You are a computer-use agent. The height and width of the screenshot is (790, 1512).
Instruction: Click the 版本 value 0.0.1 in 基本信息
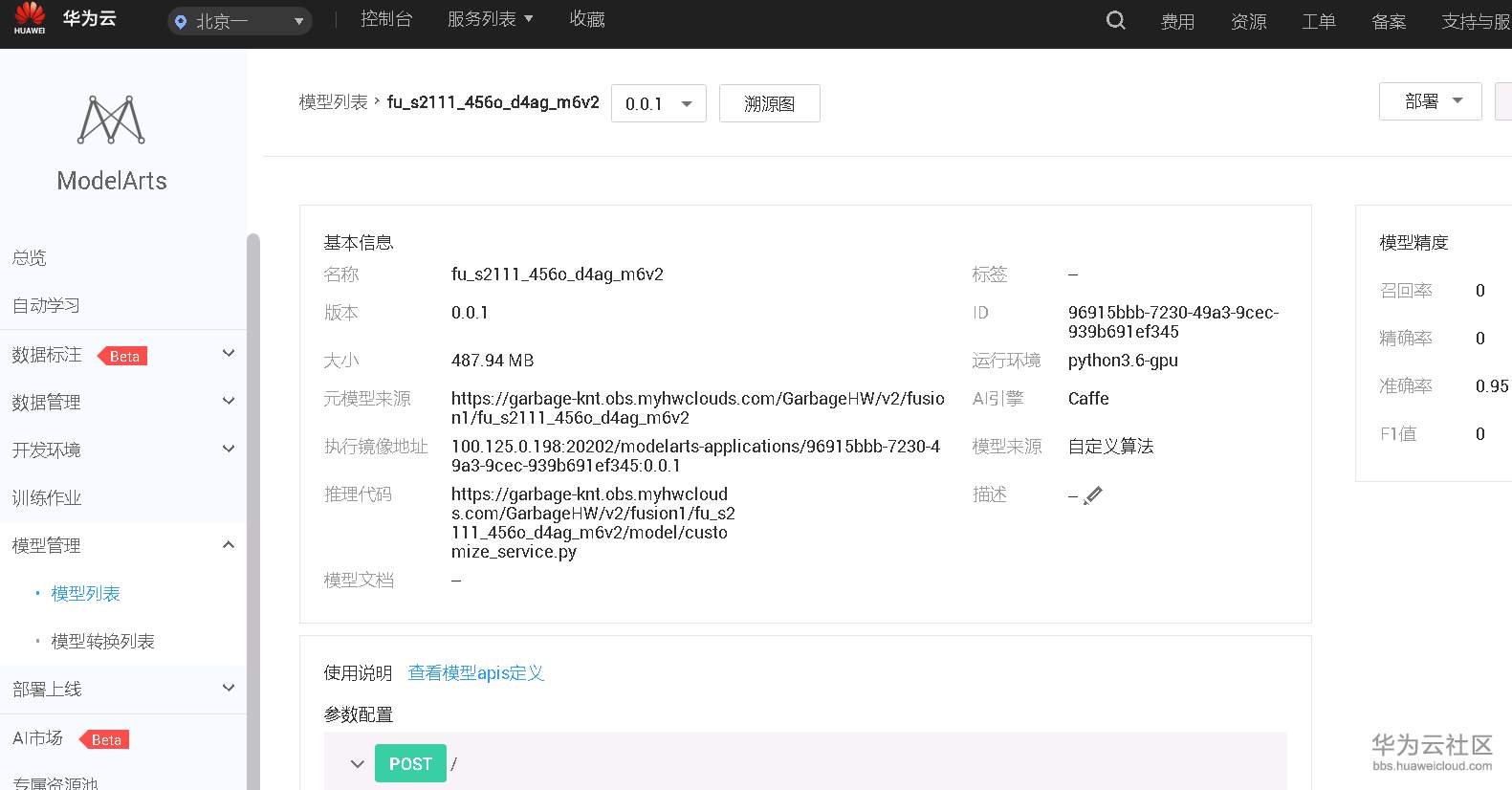click(x=470, y=313)
